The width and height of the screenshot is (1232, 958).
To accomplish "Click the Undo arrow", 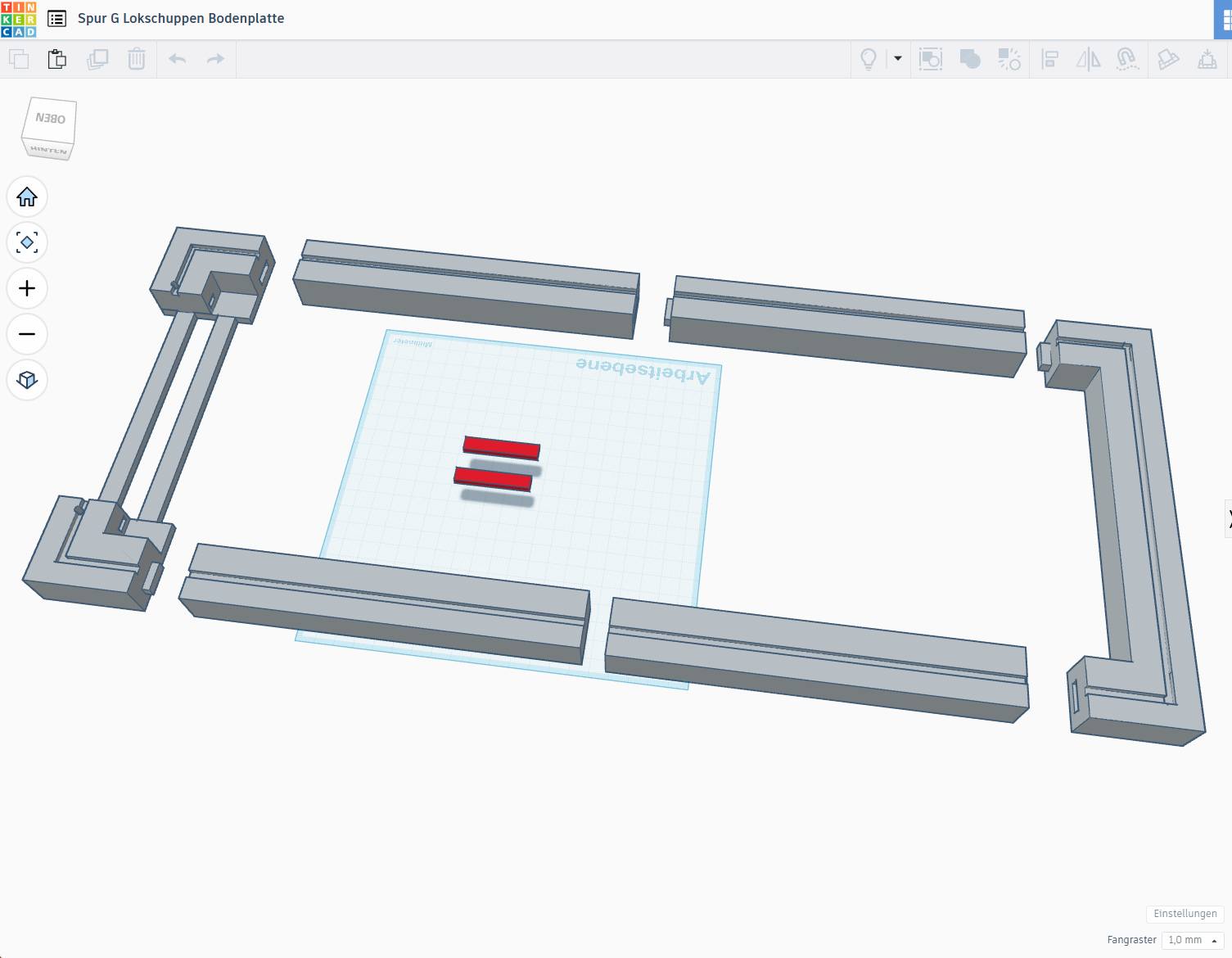I will click(177, 59).
